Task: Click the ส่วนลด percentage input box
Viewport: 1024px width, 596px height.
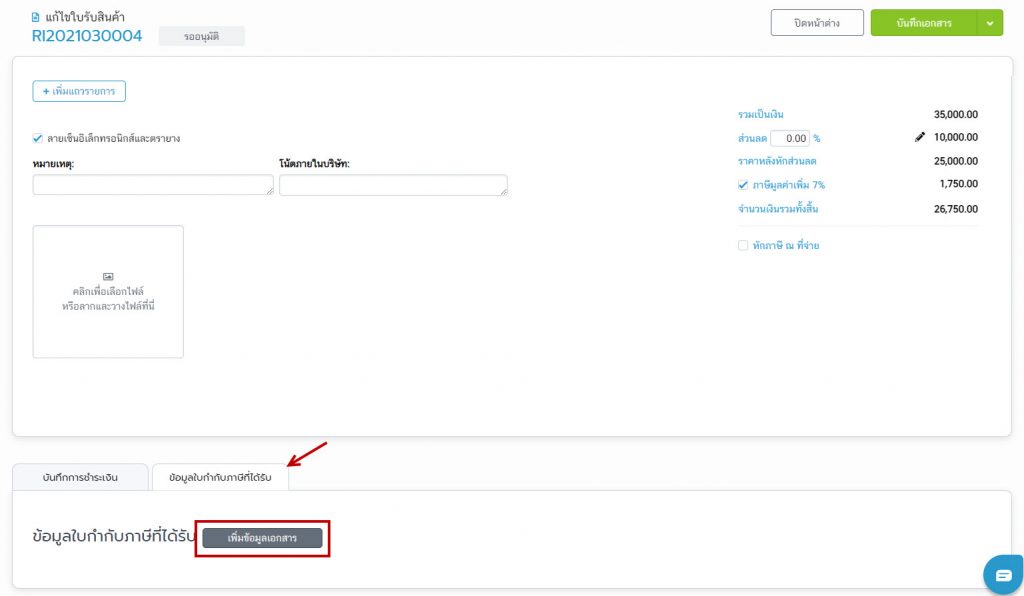Action: click(789, 138)
